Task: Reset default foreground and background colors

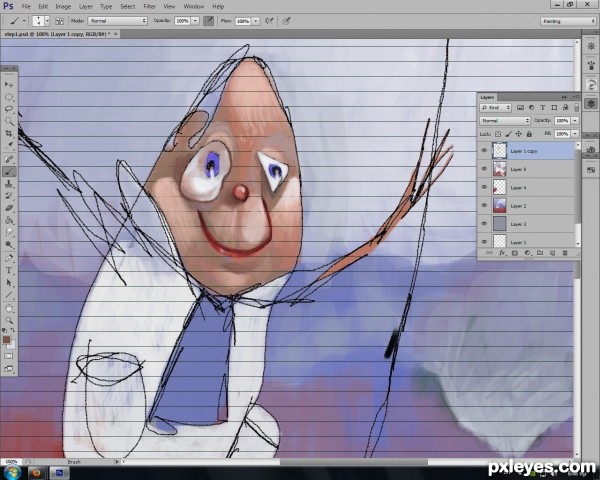Action: click(4, 330)
